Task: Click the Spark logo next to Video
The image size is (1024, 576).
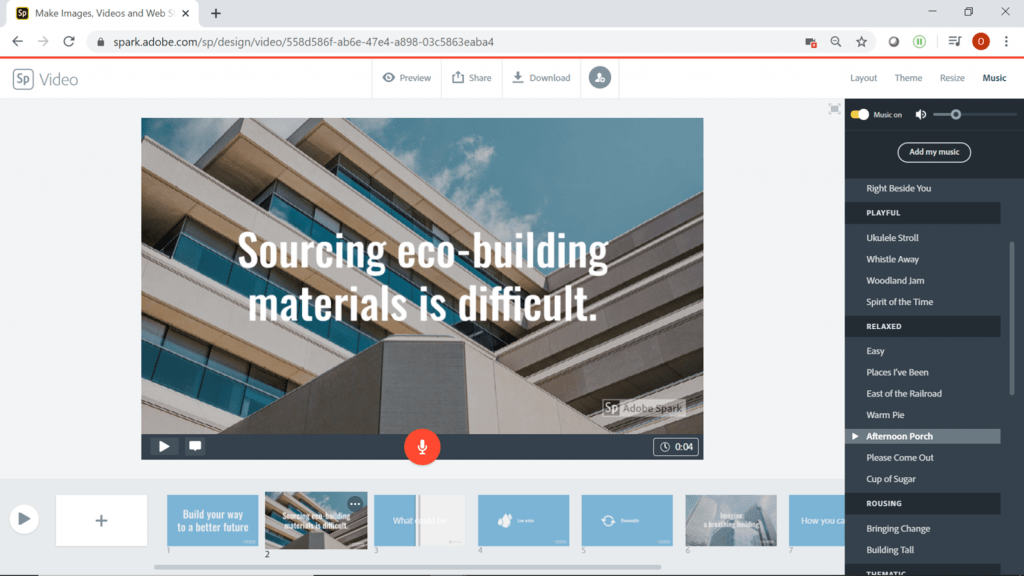Action: [x=23, y=77]
